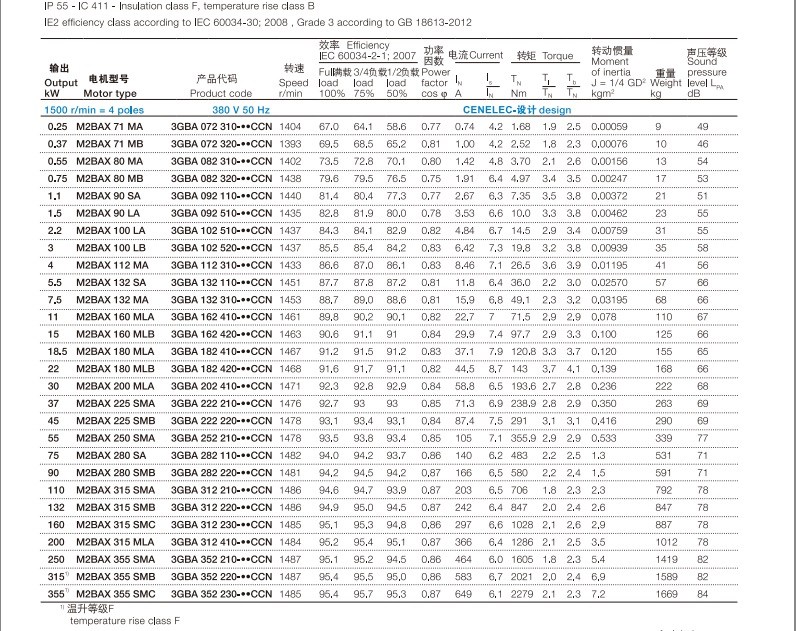Click speed value 1393
Image resolution: width=796 pixels, height=631 pixels.
click(290, 144)
